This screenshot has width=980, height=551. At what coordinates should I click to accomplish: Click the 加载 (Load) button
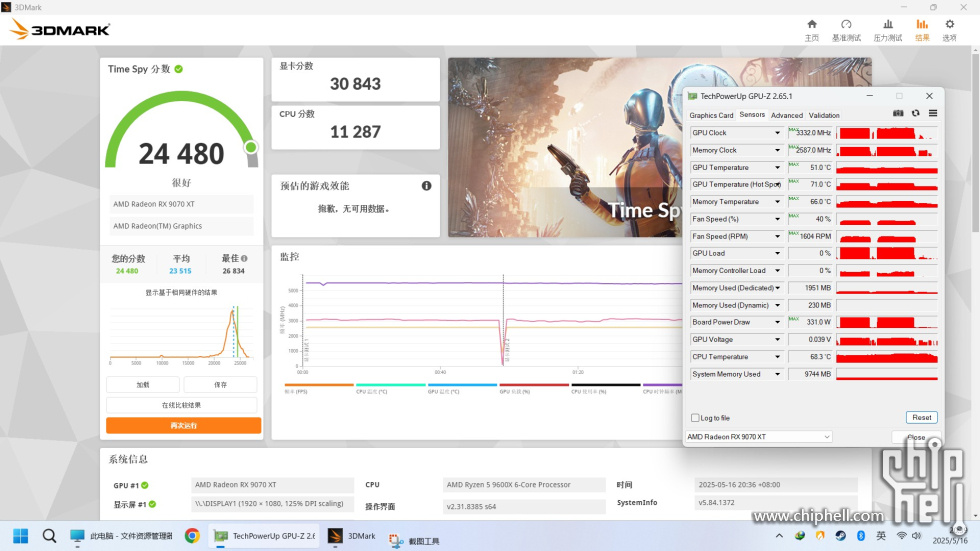(143, 385)
